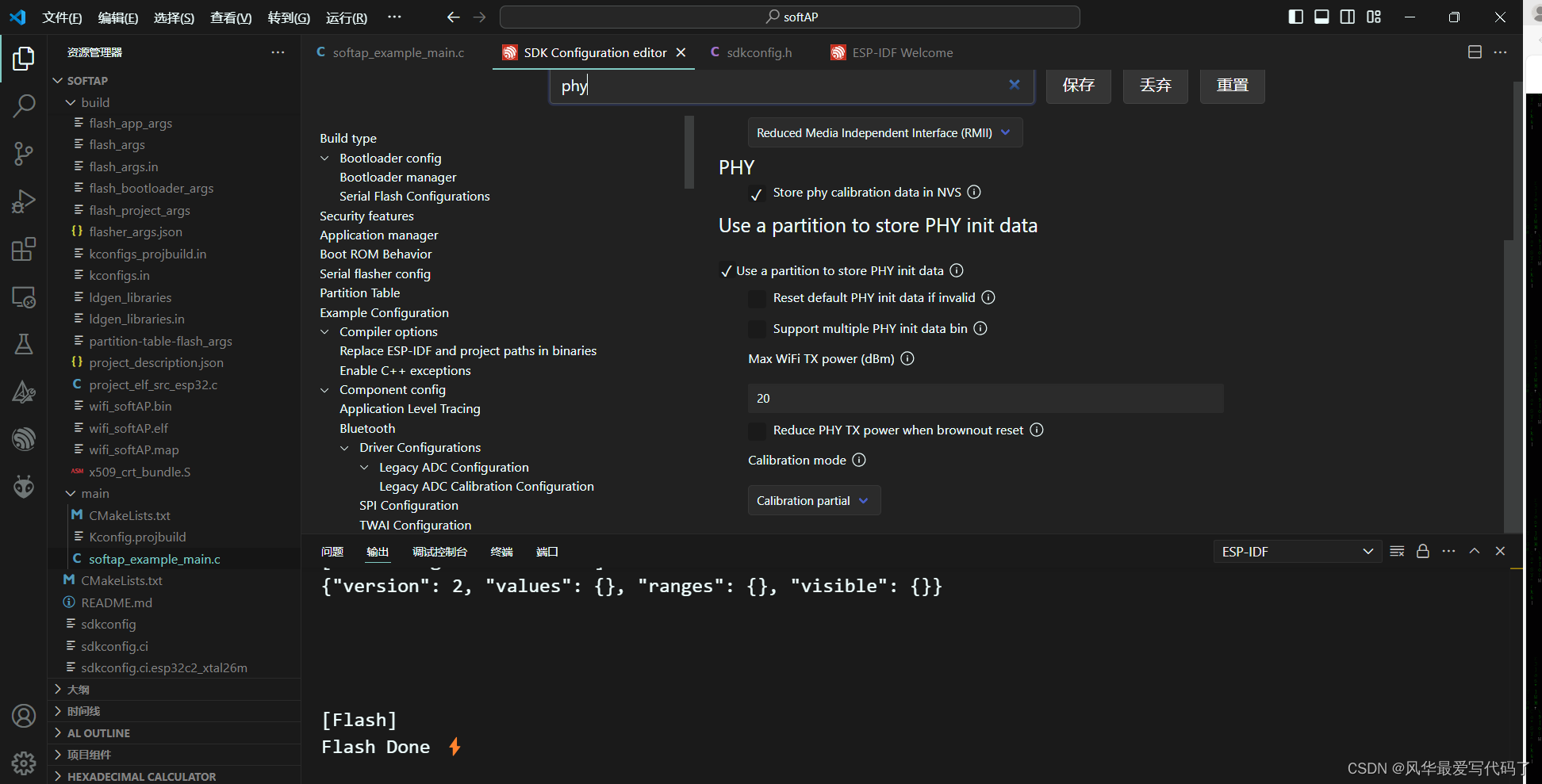The width and height of the screenshot is (1542, 784).
Task: Toggle Store phy calibration data in NVS
Action: click(758, 193)
